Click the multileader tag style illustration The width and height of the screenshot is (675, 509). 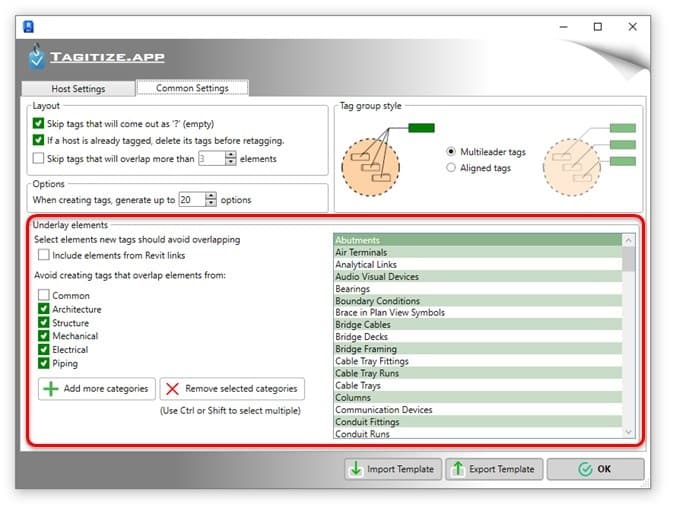coord(387,160)
